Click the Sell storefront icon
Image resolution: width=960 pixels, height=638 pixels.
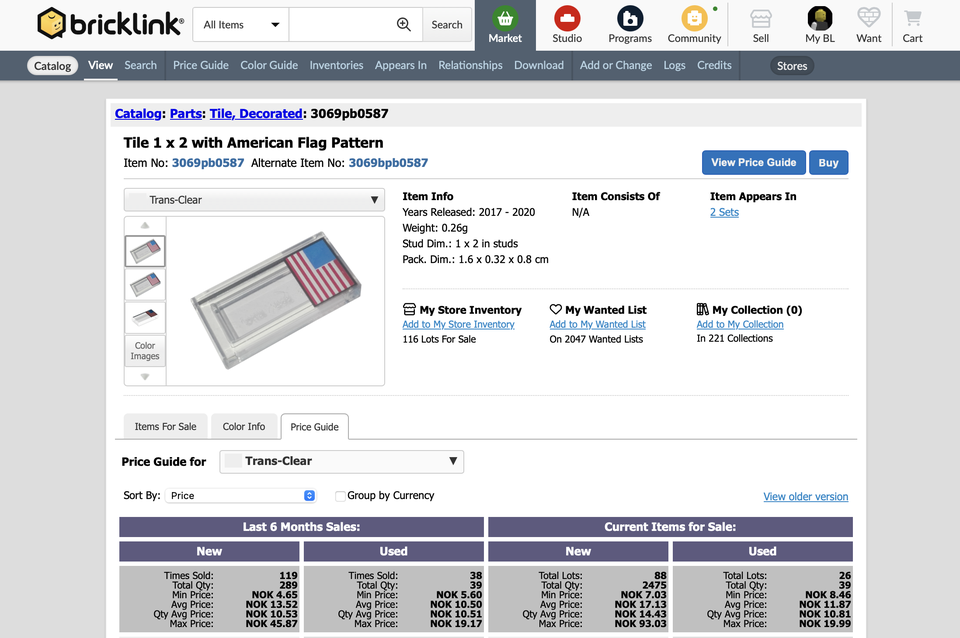(761, 18)
